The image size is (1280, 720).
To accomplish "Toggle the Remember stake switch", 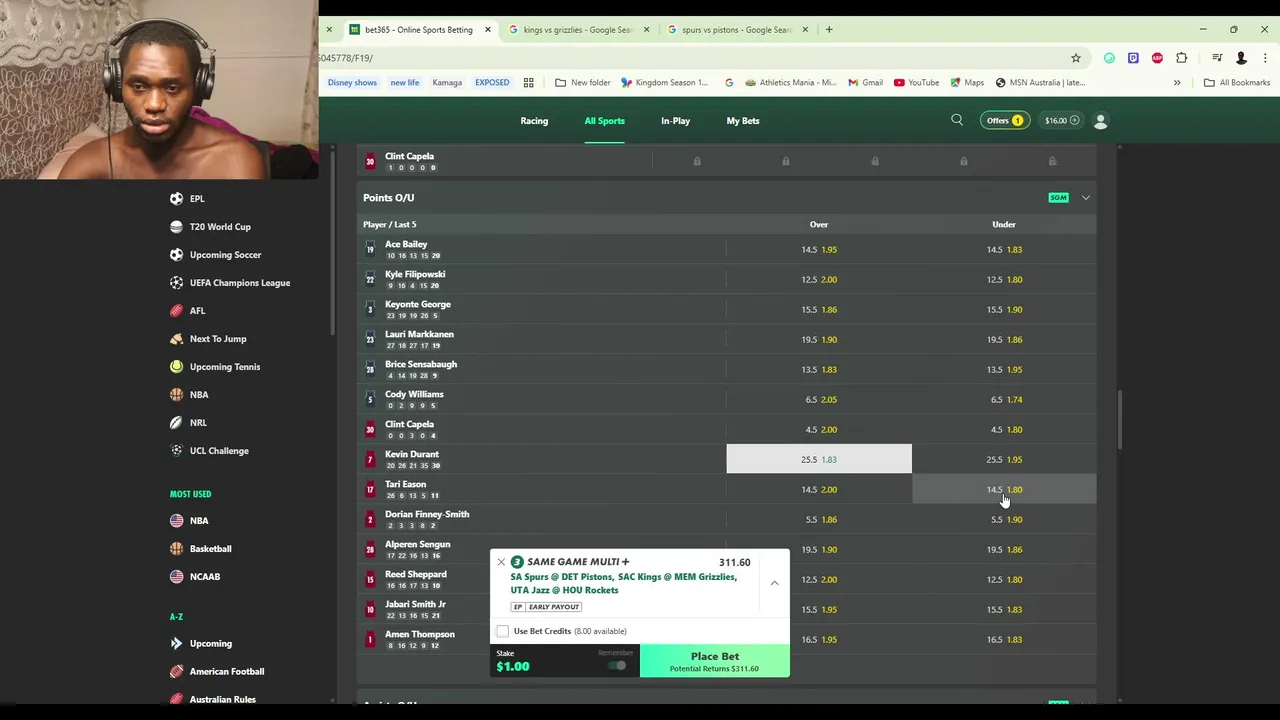I will coord(619,666).
